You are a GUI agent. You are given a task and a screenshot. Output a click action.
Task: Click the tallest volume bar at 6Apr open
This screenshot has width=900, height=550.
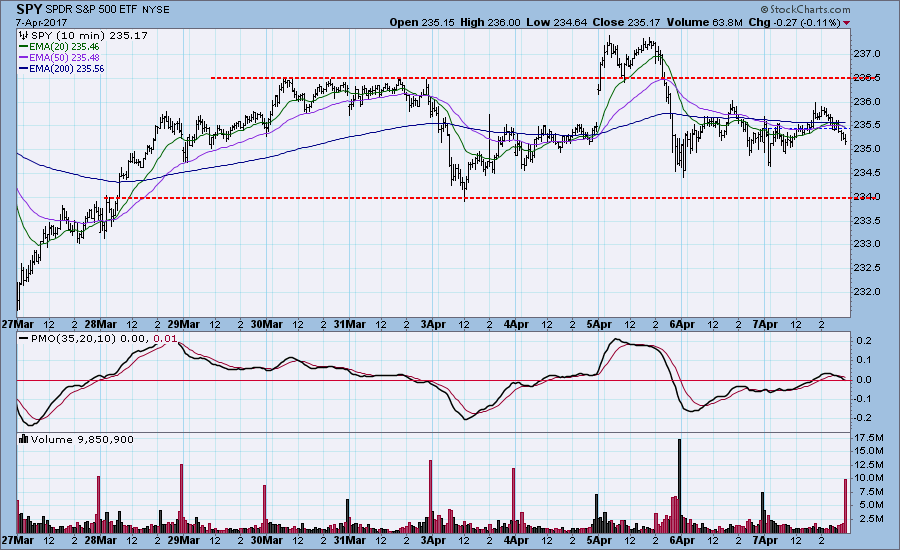680,485
